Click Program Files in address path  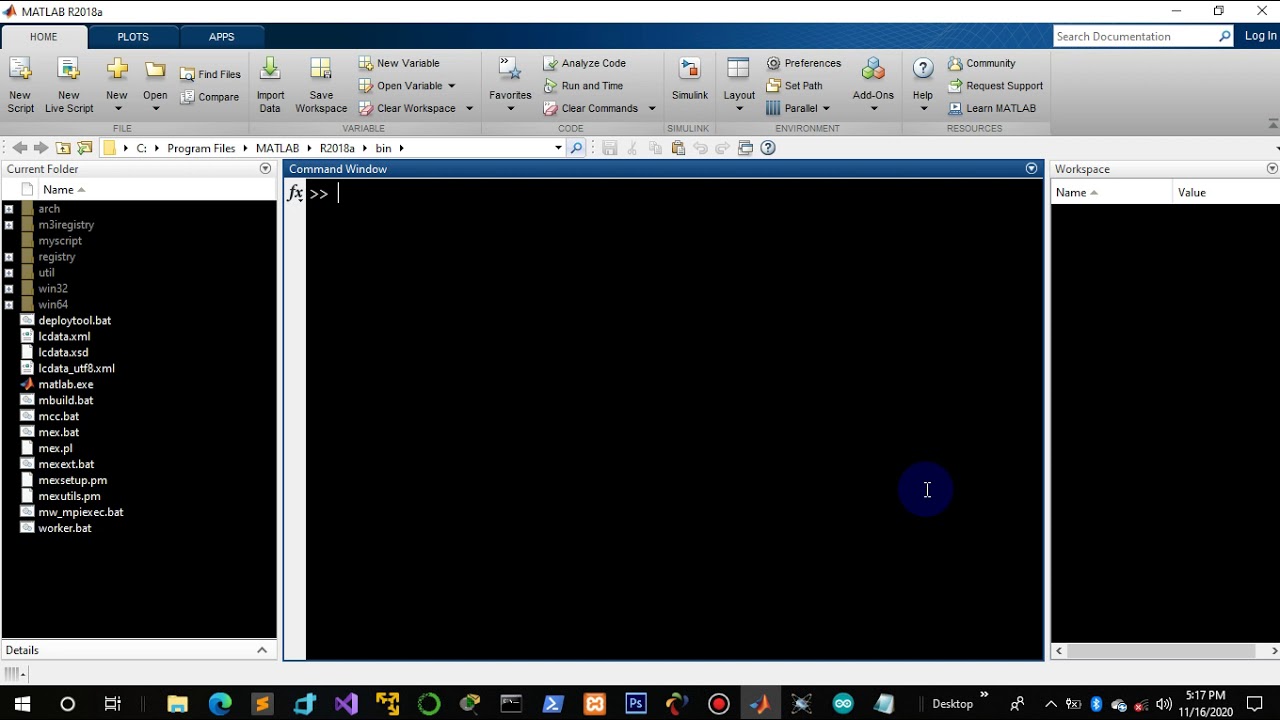(201, 148)
